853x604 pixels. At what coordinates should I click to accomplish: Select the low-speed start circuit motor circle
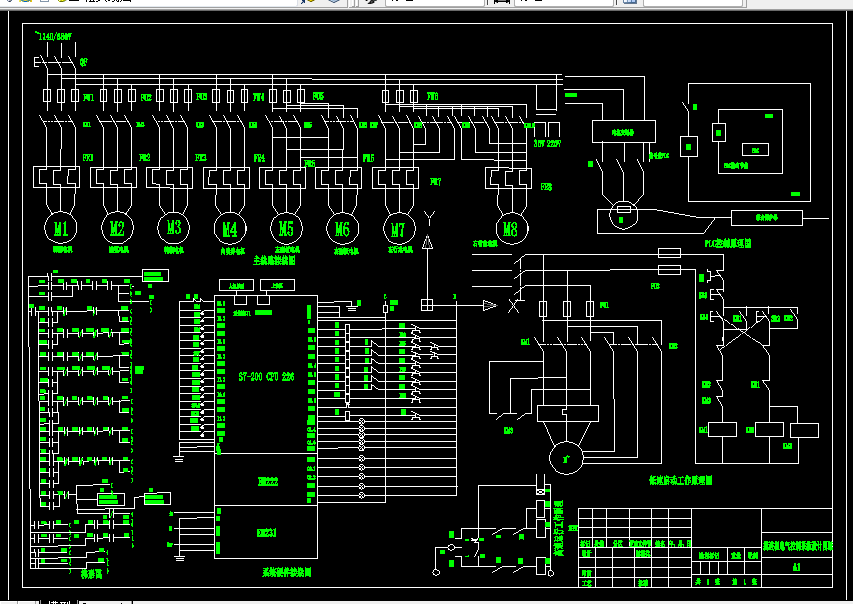click(566, 459)
